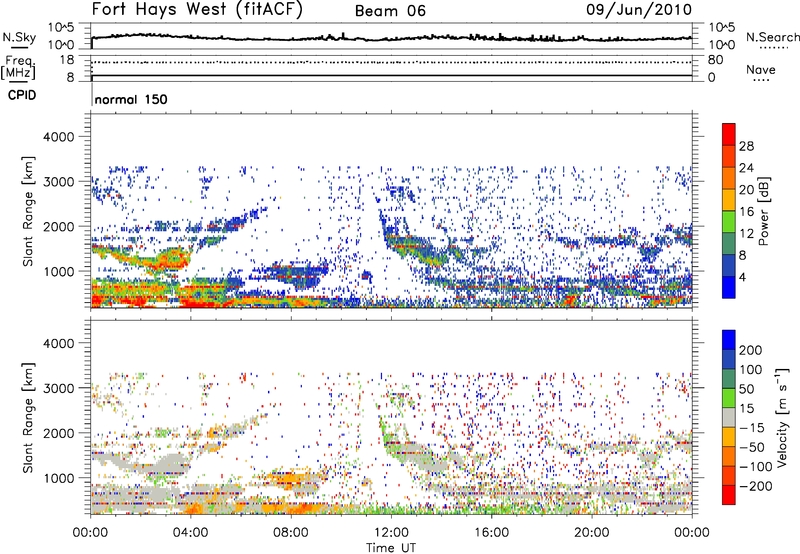Image resolution: width=800 pixels, height=554 pixels.
Task: Click the "N.Search" legend label
Action: pos(772,37)
